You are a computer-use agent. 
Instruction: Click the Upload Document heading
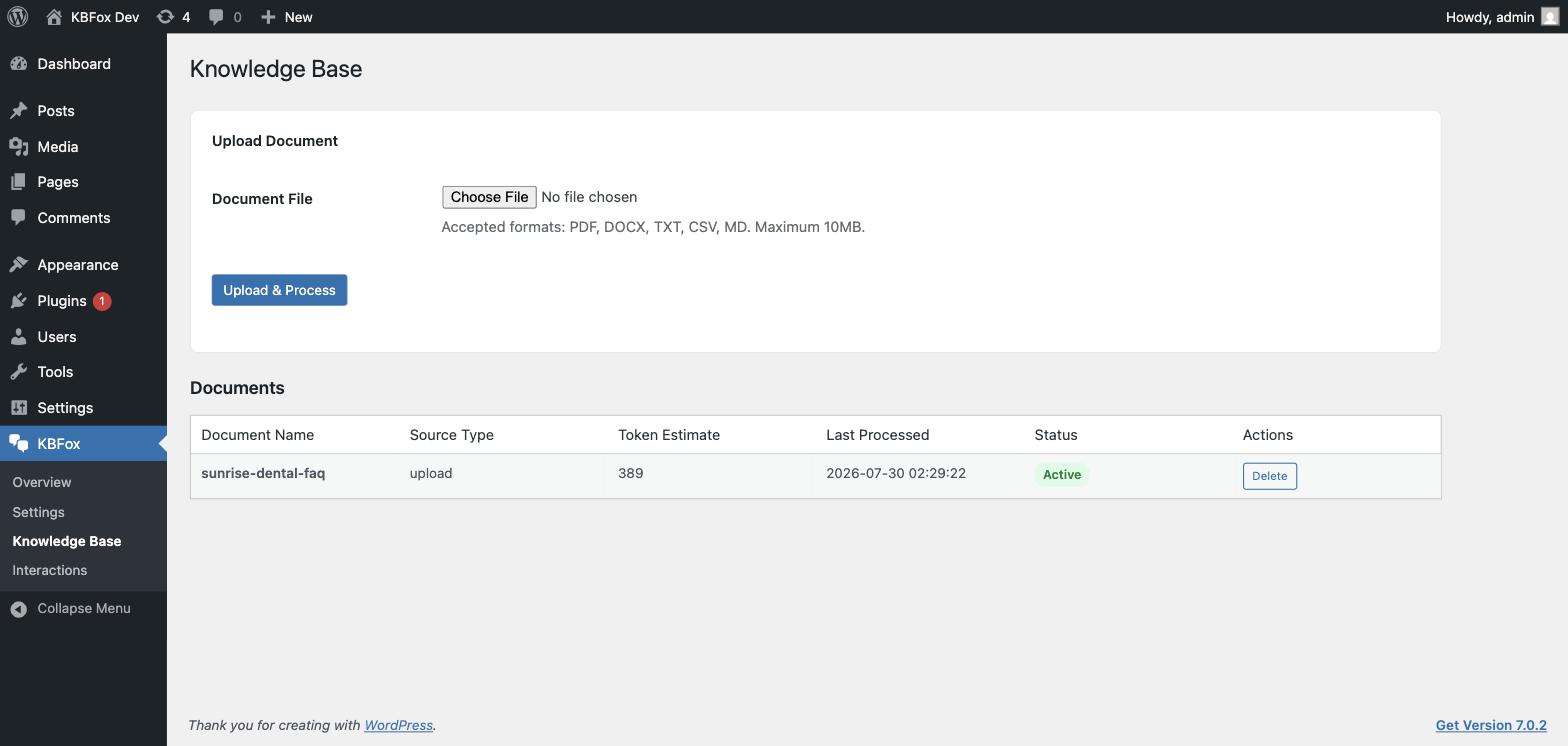tap(275, 141)
